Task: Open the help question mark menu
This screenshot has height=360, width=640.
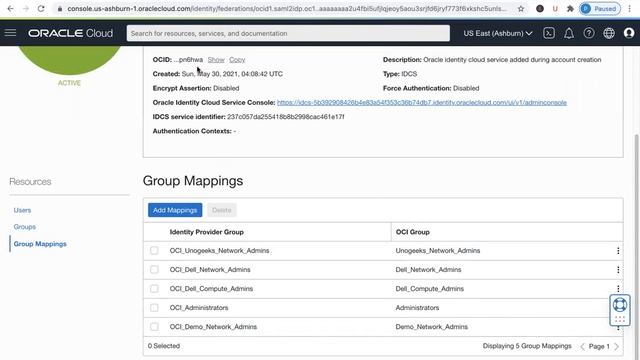Action: pos(589,33)
